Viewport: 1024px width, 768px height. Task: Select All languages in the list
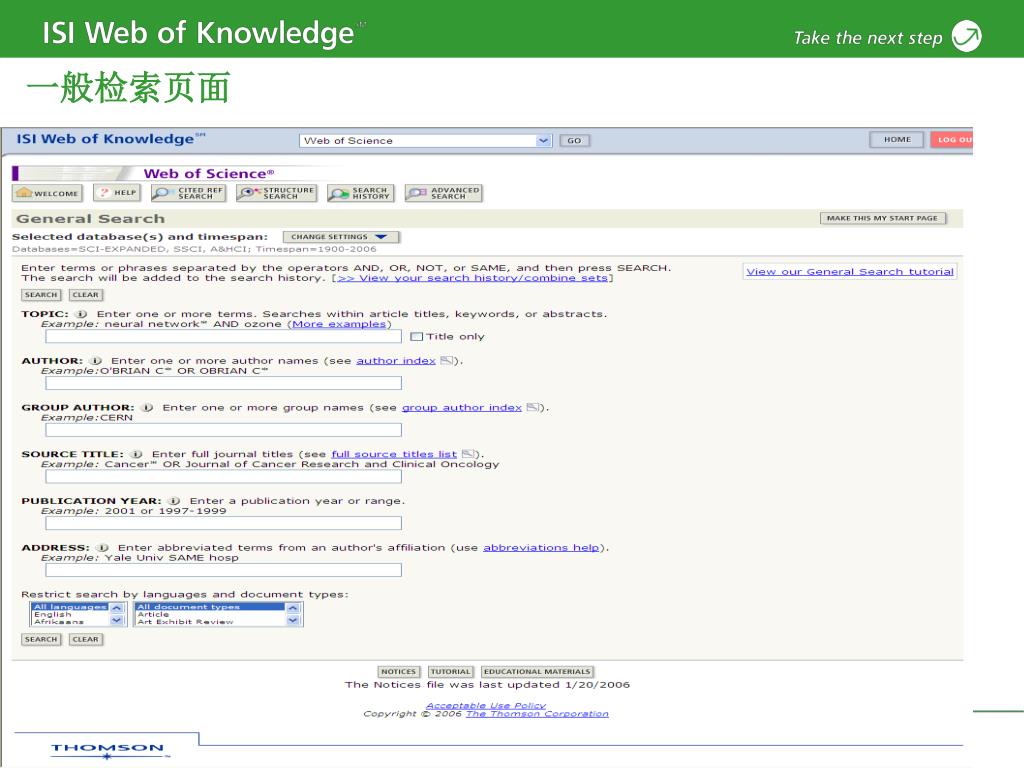[x=70, y=607]
